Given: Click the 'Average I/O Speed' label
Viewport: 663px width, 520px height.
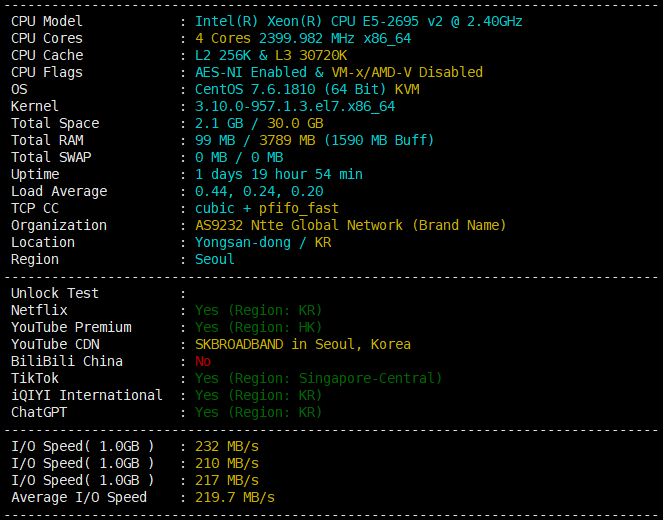Looking at the screenshot, I should coord(79,497).
